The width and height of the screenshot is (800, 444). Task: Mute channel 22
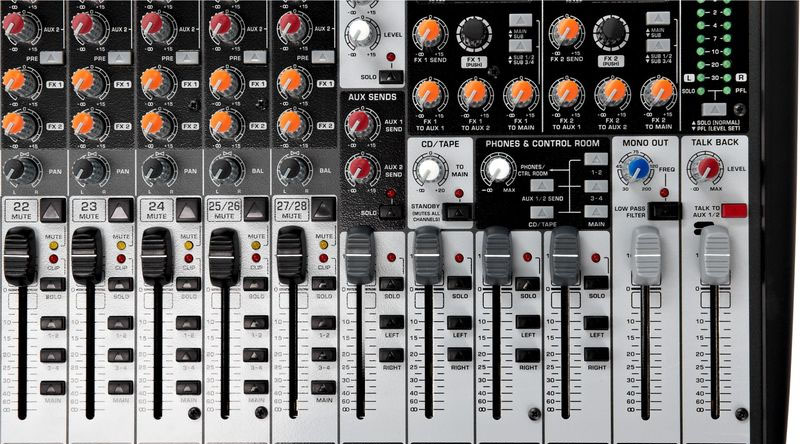[x=51, y=209]
